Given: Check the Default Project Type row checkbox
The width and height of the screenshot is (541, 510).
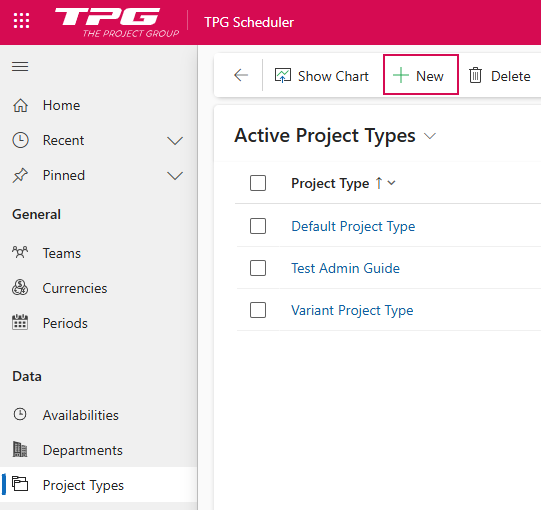Looking at the screenshot, I should tap(258, 226).
